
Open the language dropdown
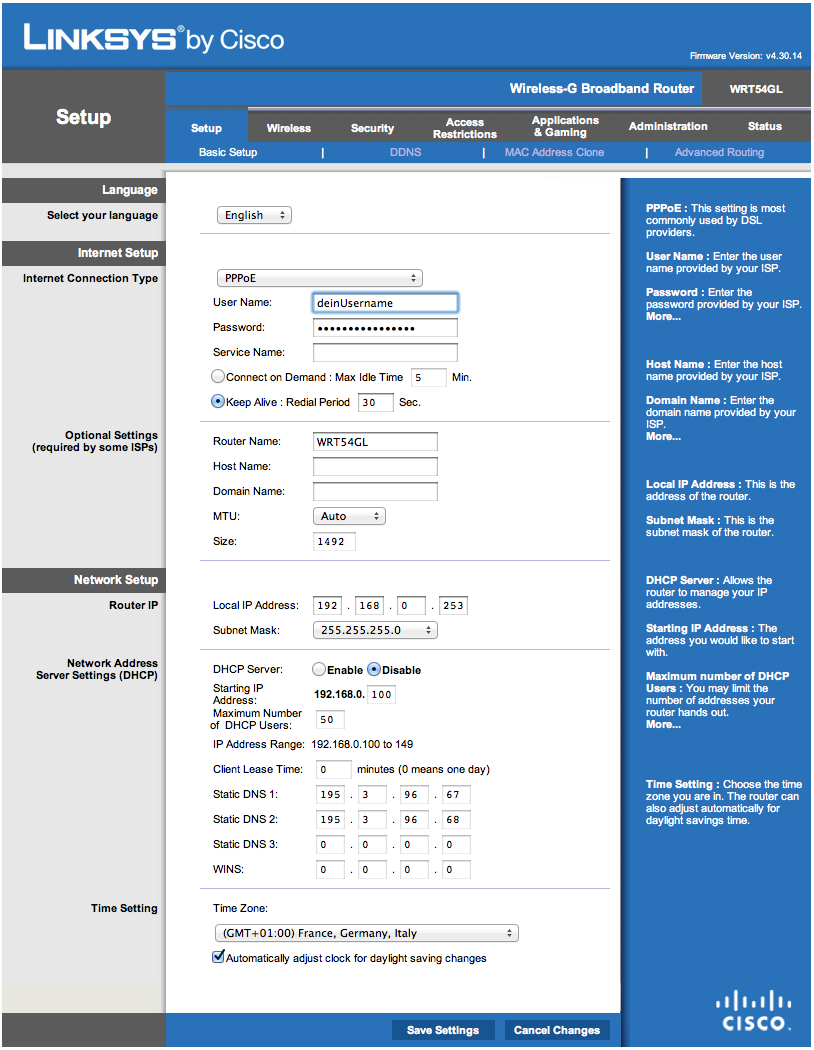pos(255,215)
